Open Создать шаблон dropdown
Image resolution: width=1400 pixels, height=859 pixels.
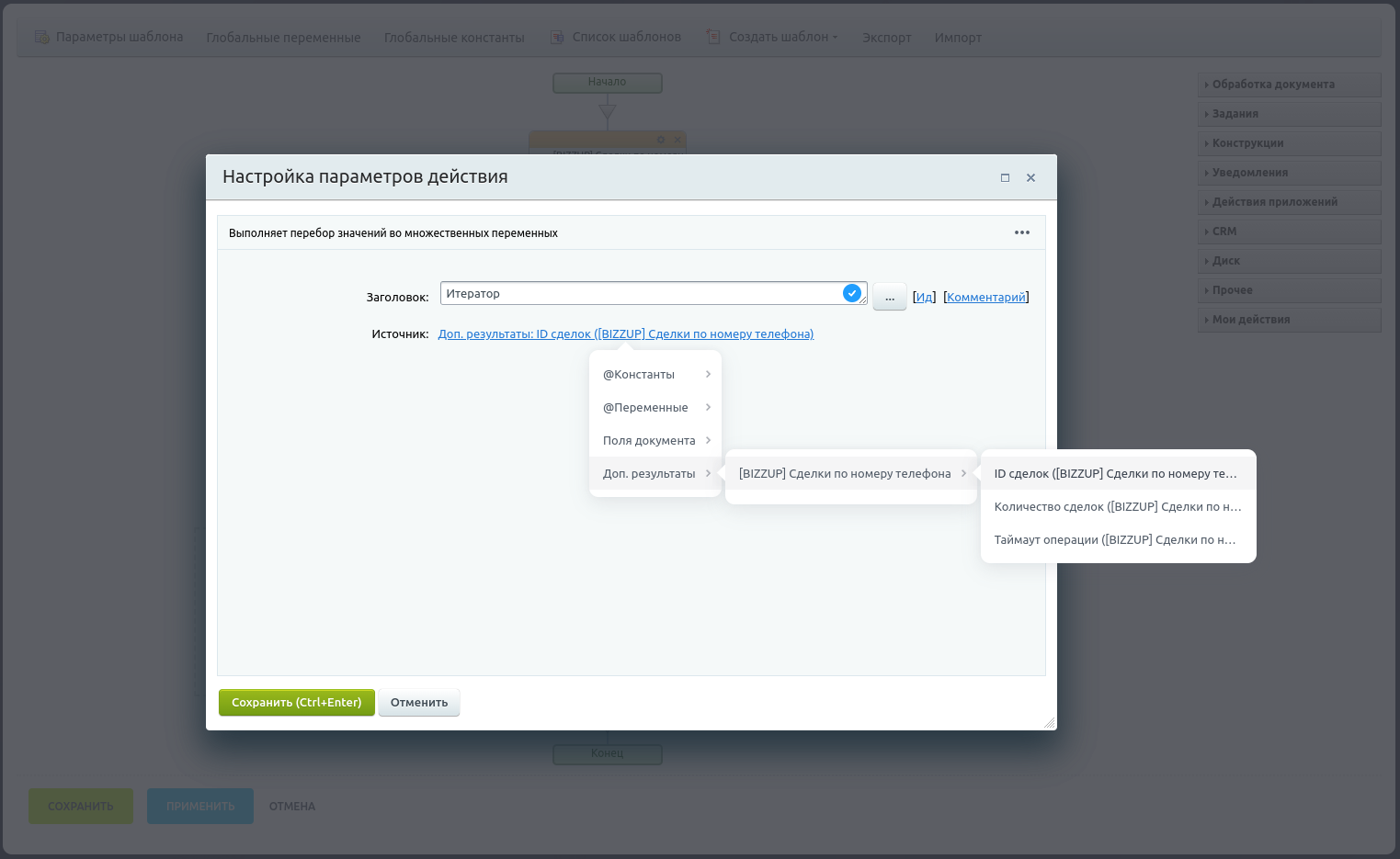[x=783, y=38]
